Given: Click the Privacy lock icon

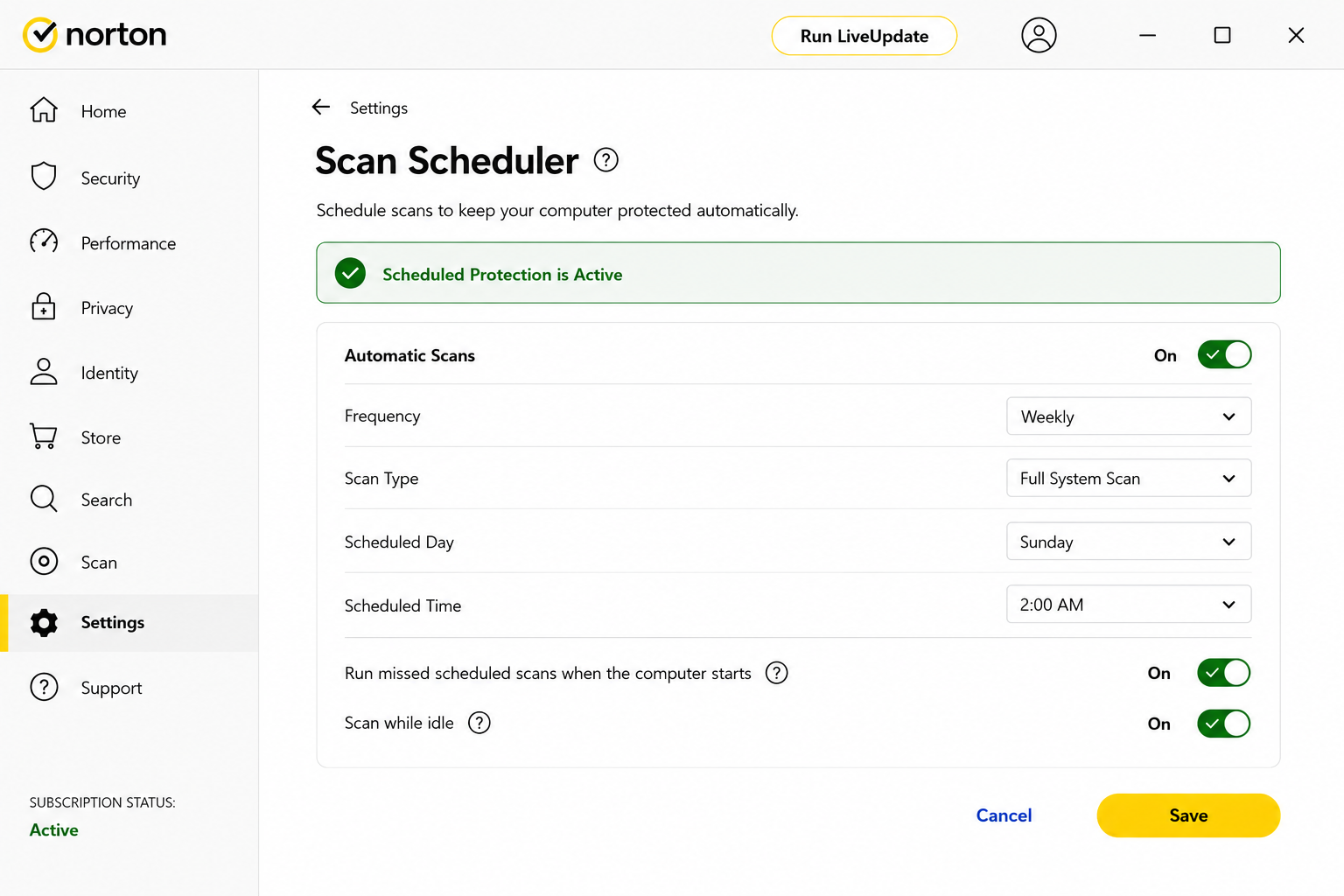Looking at the screenshot, I should point(44,306).
